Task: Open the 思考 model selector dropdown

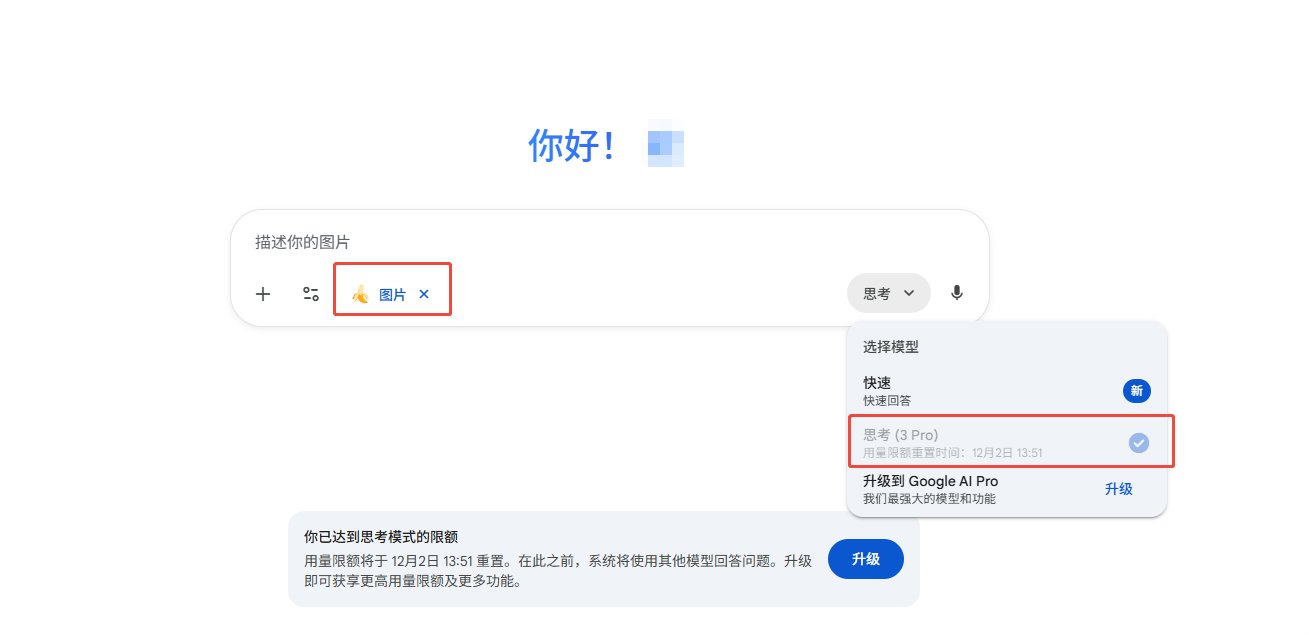Action: click(888, 293)
